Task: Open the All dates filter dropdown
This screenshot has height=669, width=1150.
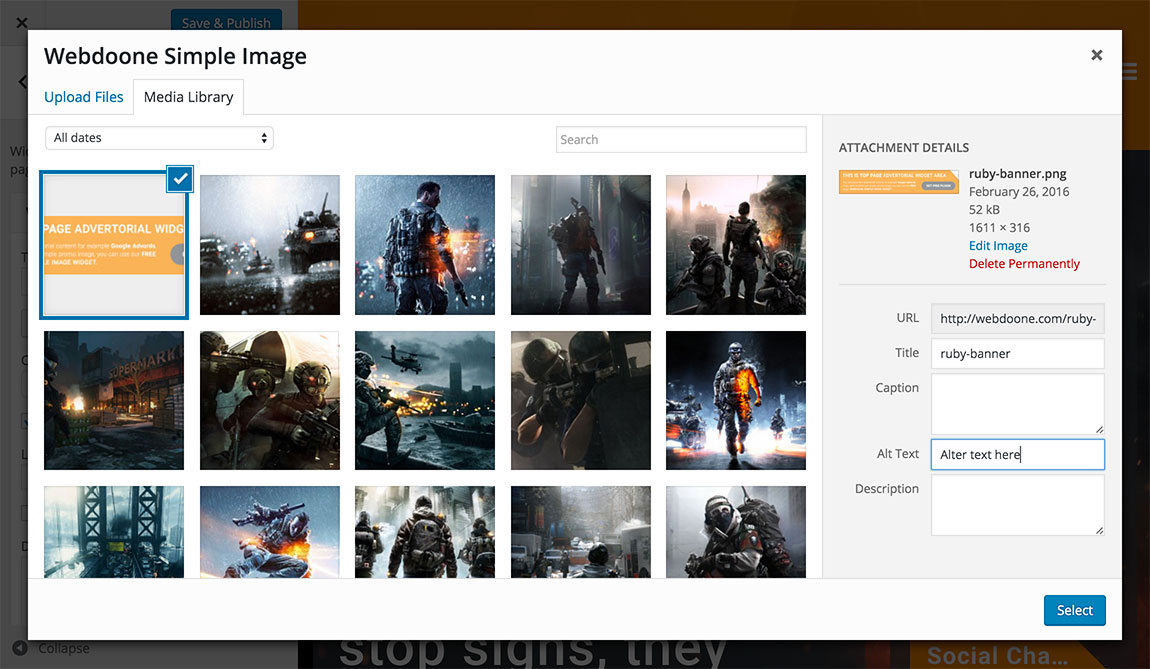Action: tap(159, 138)
